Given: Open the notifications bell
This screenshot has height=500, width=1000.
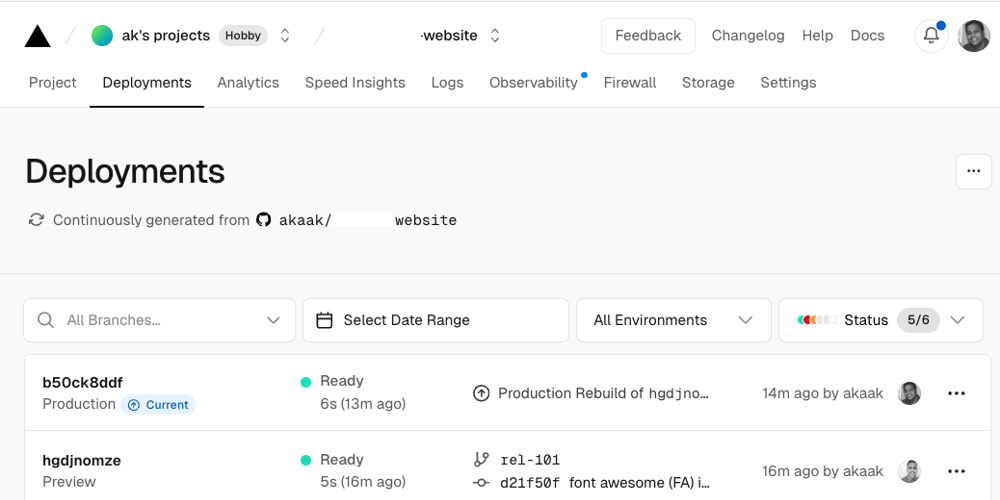Looking at the screenshot, I should [x=931, y=36].
